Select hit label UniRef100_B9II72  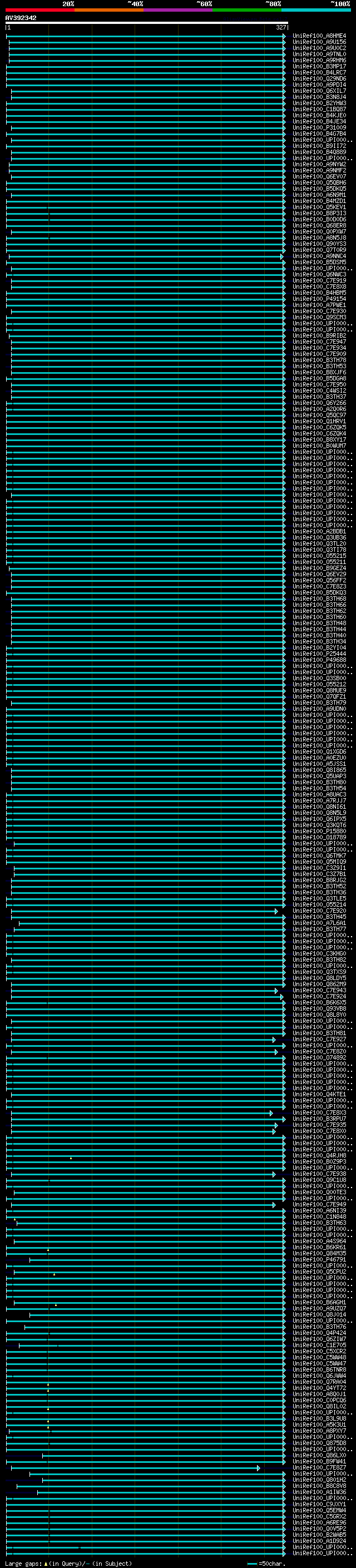tap(319, 146)
